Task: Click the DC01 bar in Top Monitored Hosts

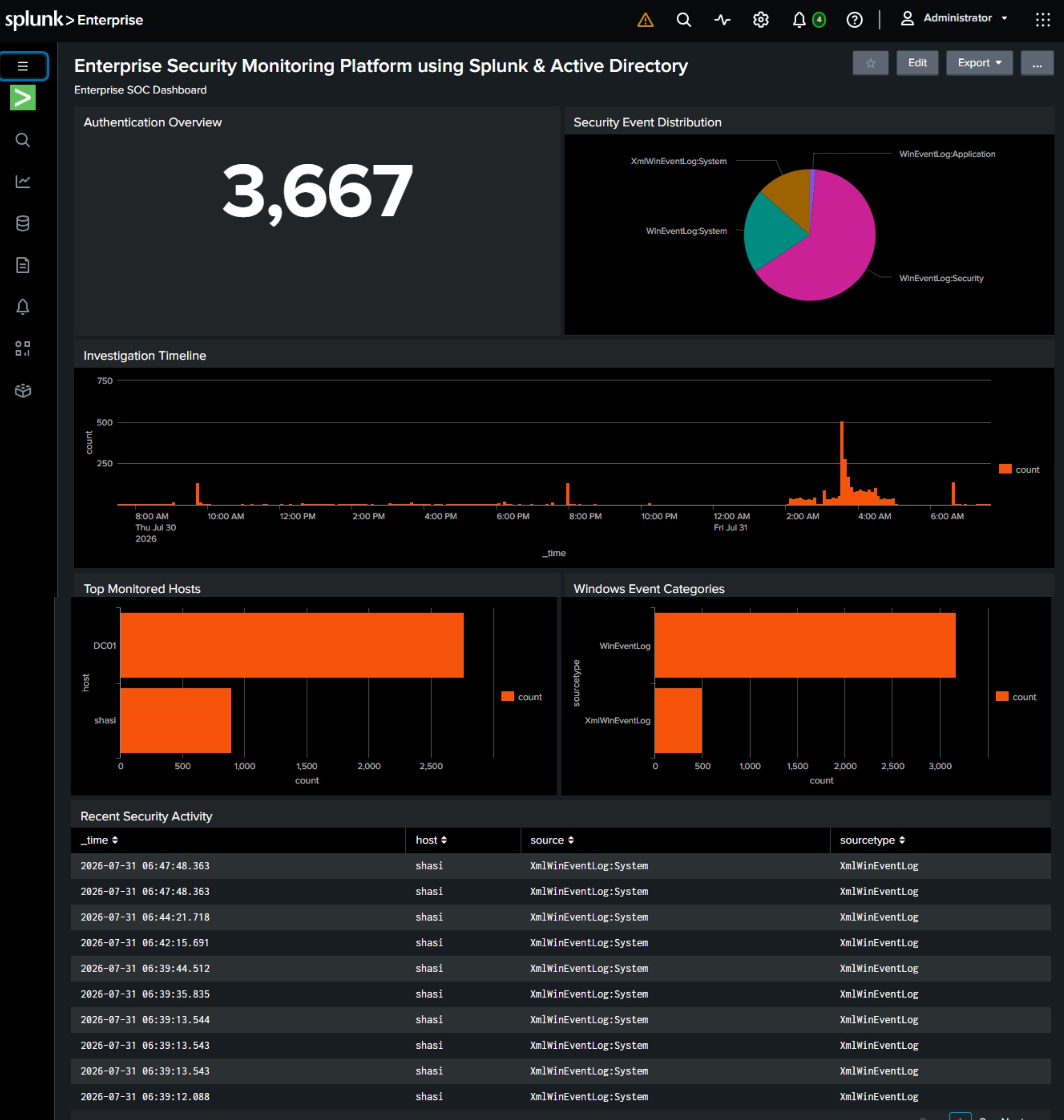Action: tap(291, 645)
